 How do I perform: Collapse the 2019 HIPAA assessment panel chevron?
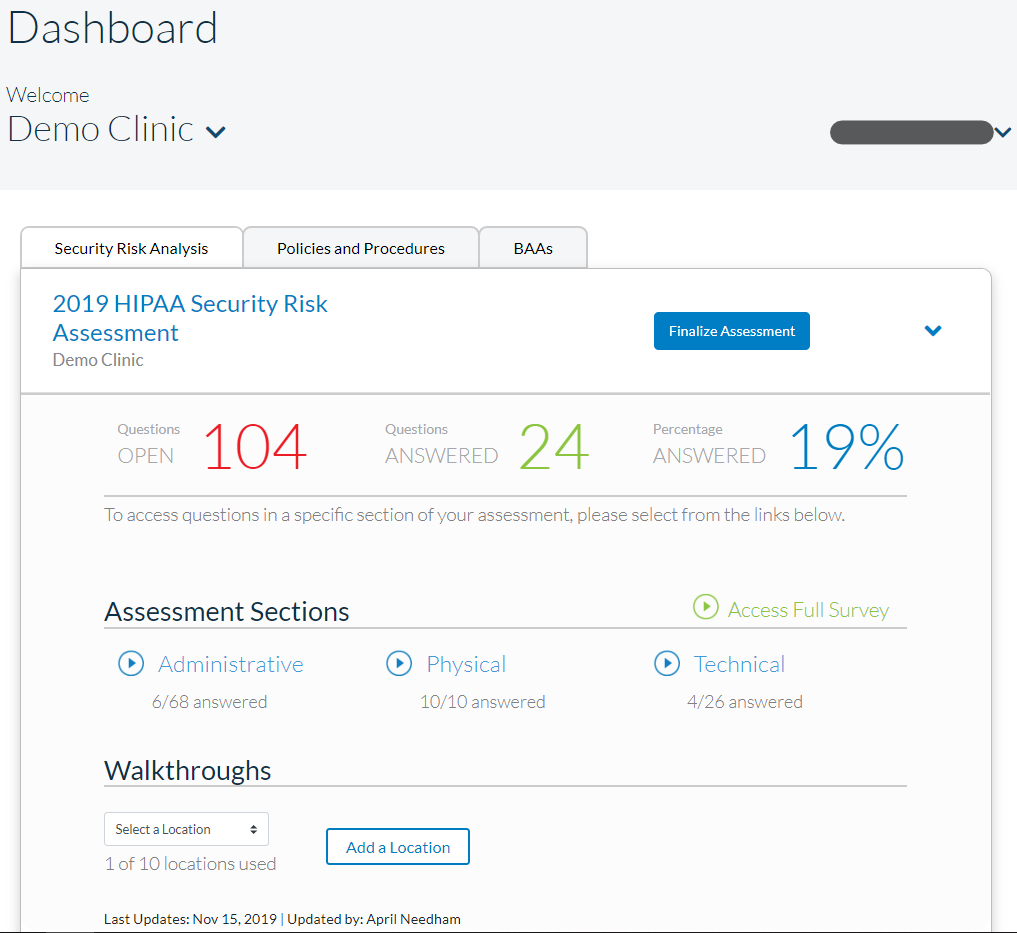tap(933, 331)
